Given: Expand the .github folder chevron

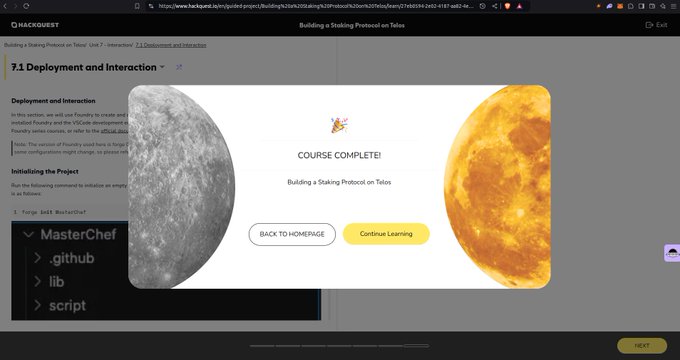Looking at the screenshot, I should 38,258.
